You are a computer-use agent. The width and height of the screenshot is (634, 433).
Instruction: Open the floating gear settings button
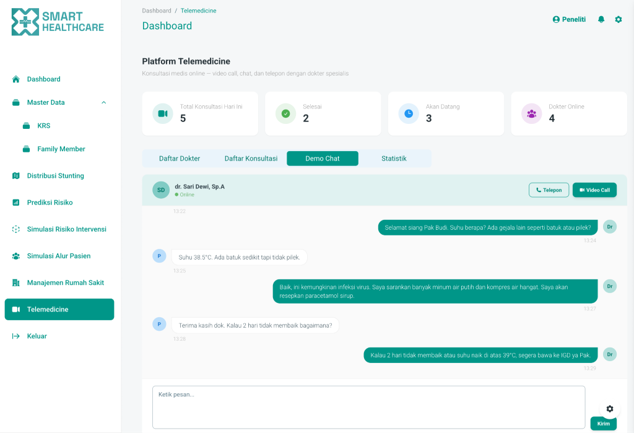610,409
